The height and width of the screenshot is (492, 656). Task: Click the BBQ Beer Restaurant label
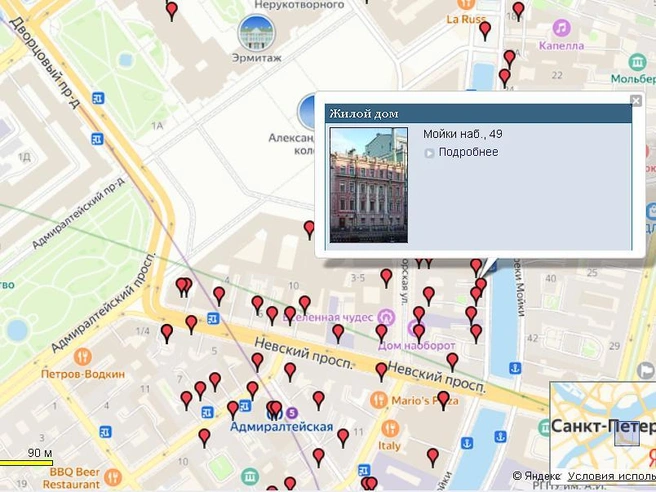tap(73, 478)
